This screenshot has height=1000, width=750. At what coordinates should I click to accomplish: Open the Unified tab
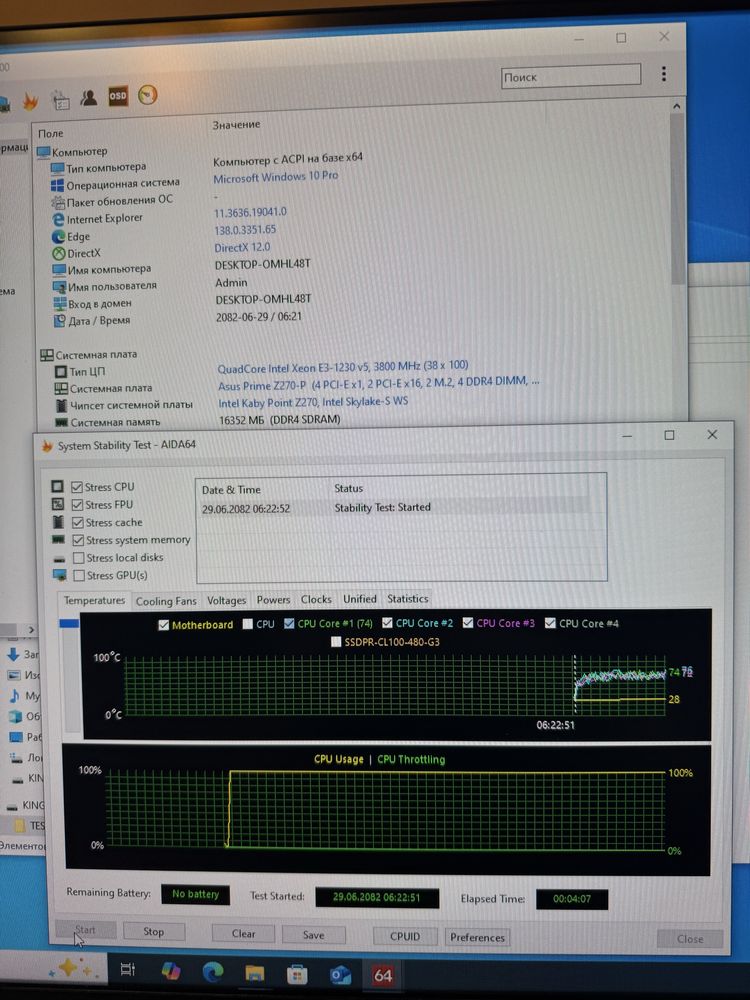[x=360, y=599]
